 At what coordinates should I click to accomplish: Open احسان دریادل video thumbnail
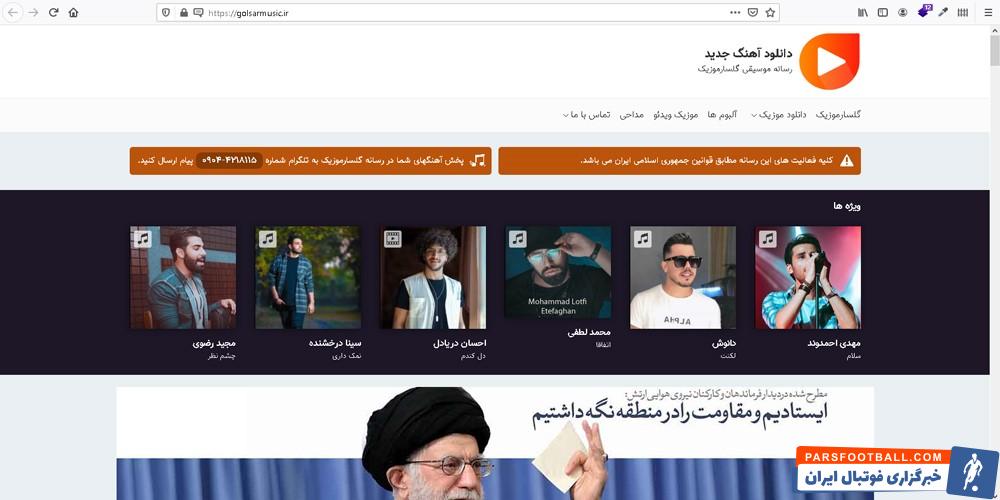(433, 277)
